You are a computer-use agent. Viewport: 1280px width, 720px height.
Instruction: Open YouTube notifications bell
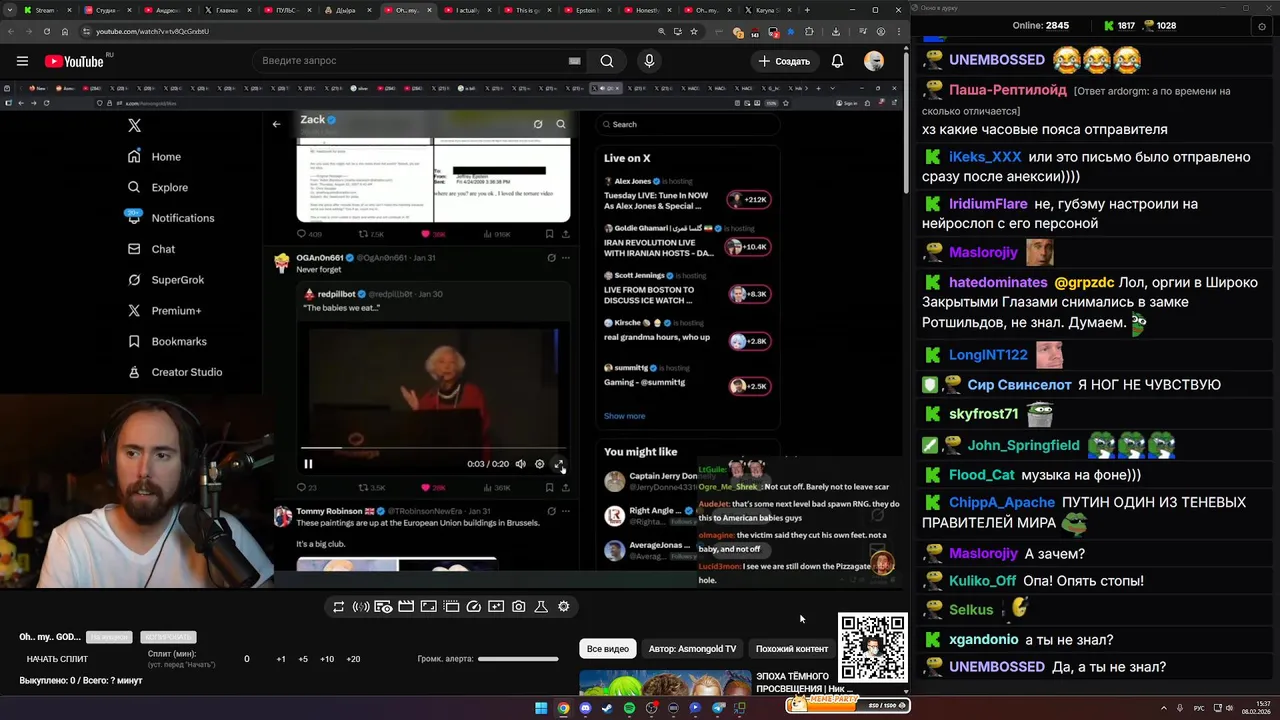838,61
